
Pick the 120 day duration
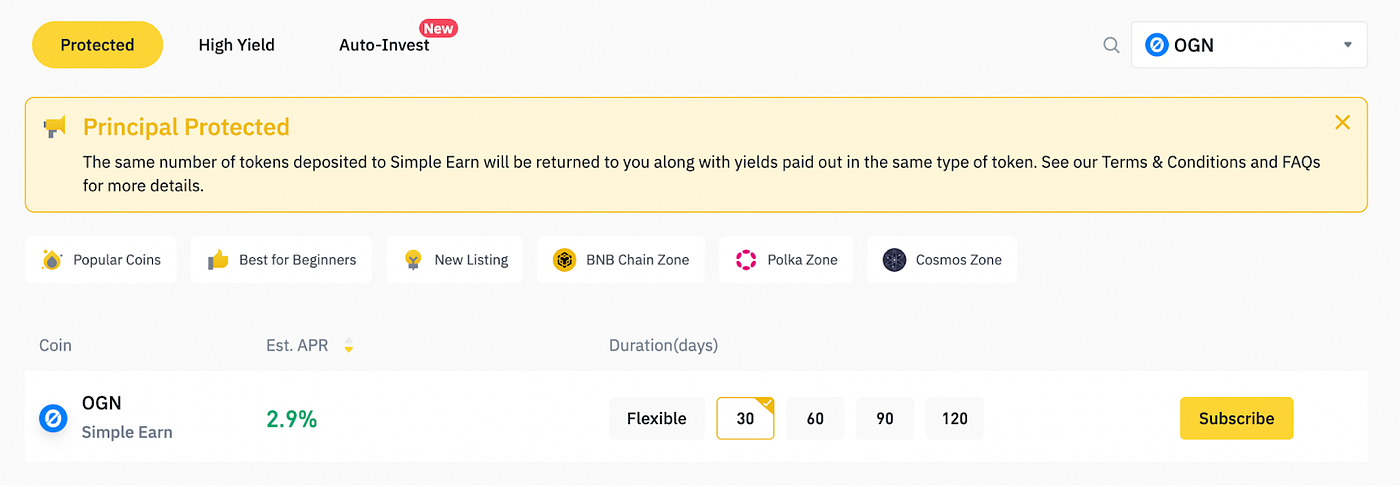click(955, 418)
